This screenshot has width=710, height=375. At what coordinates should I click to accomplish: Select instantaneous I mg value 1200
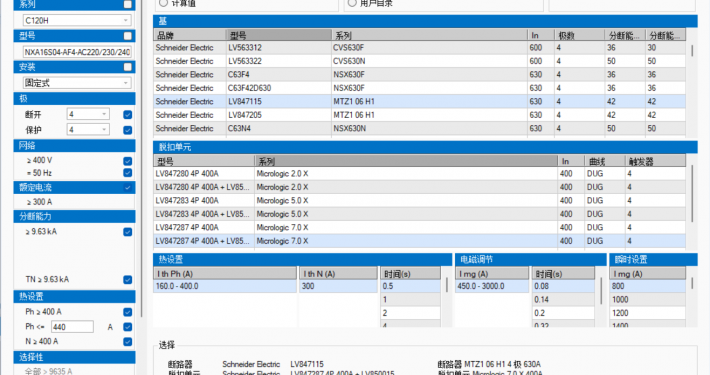pos(648,313)
